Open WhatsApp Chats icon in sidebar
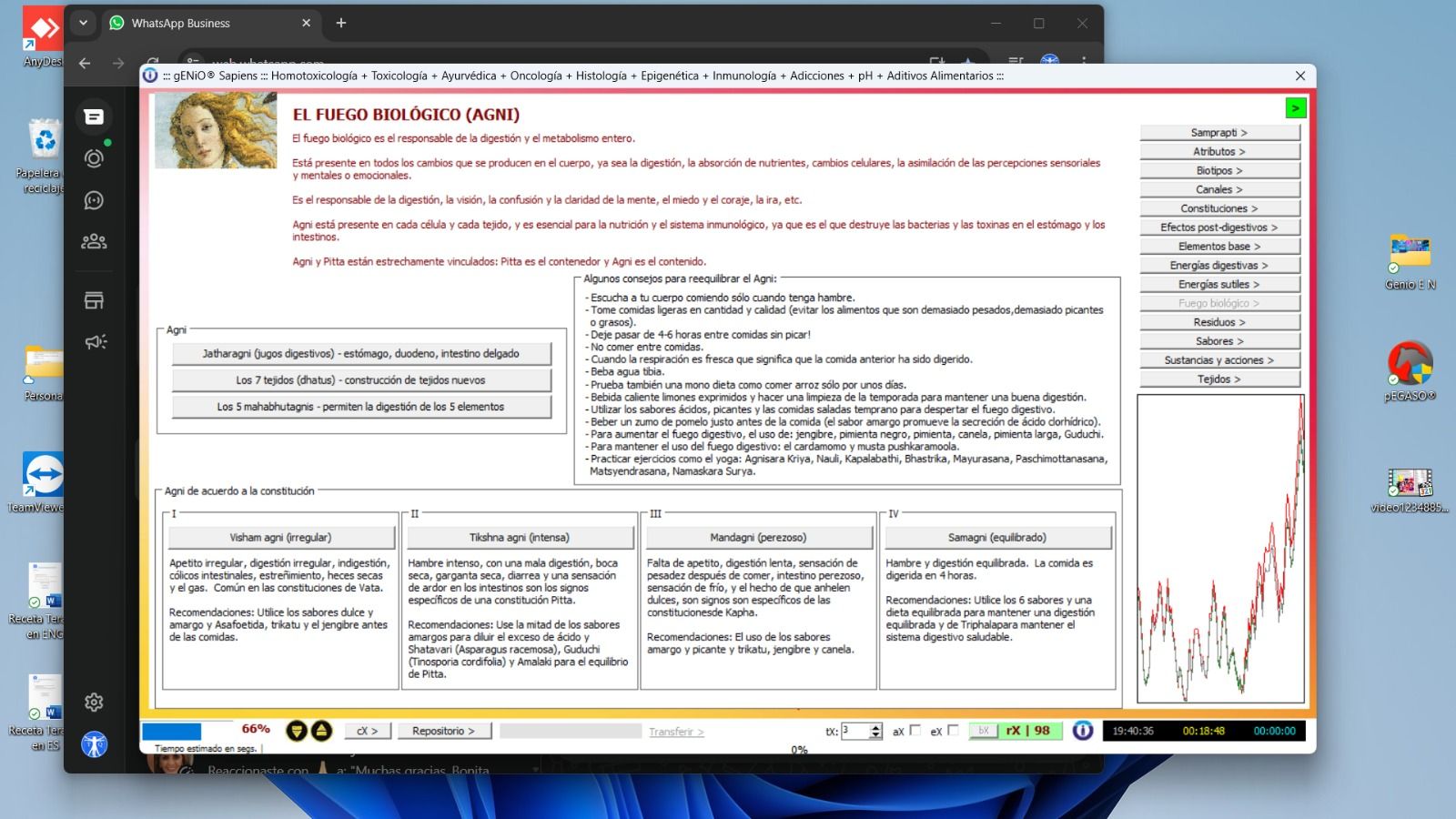1456x819 pixels. [x=94, y=116]
